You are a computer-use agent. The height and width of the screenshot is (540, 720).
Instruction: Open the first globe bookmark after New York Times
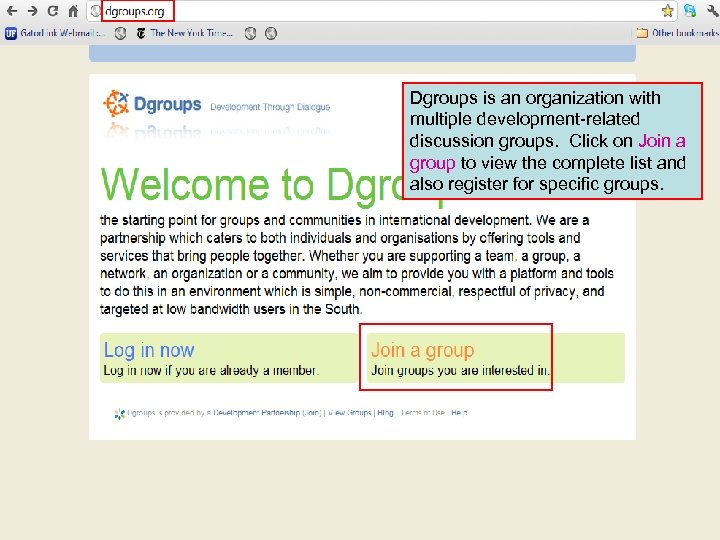pos(250,33)
